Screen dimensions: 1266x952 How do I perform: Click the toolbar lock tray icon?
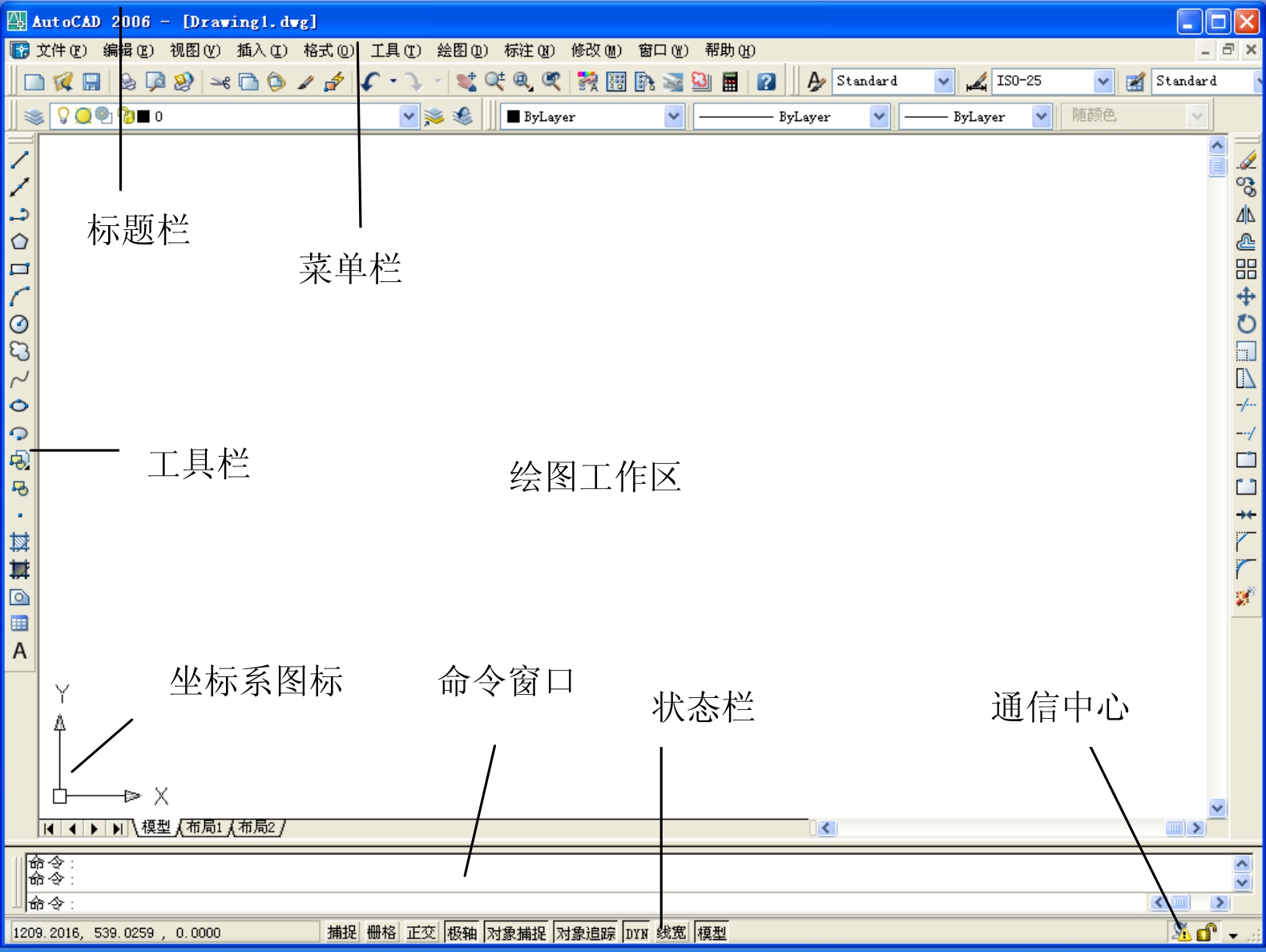1207,932
